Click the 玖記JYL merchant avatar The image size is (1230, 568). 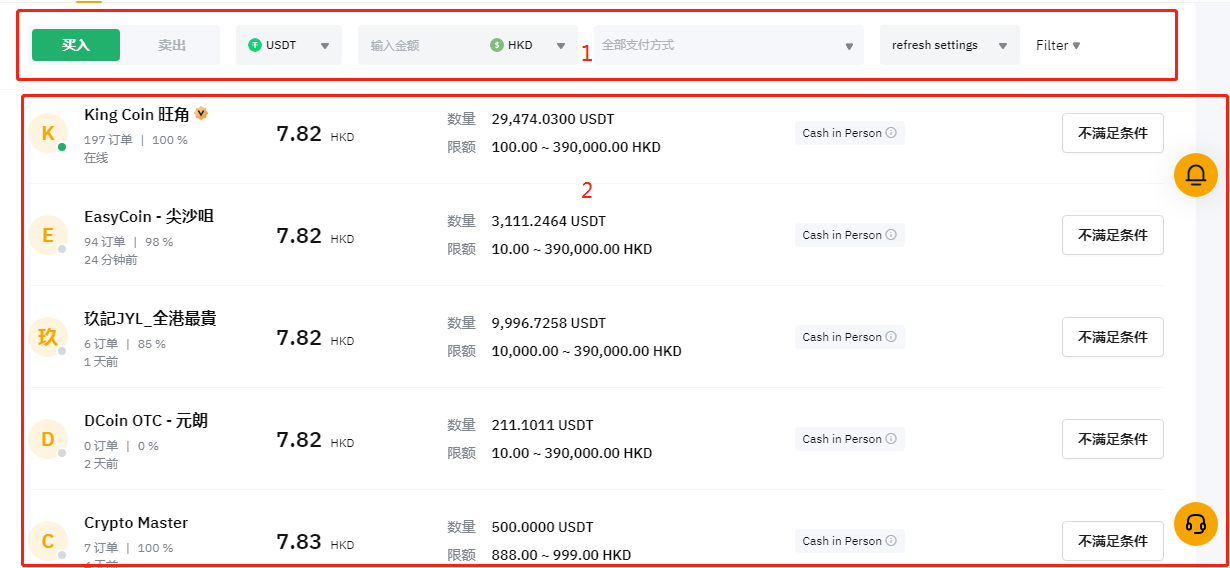pyautogui.click(x=48, y=338)
